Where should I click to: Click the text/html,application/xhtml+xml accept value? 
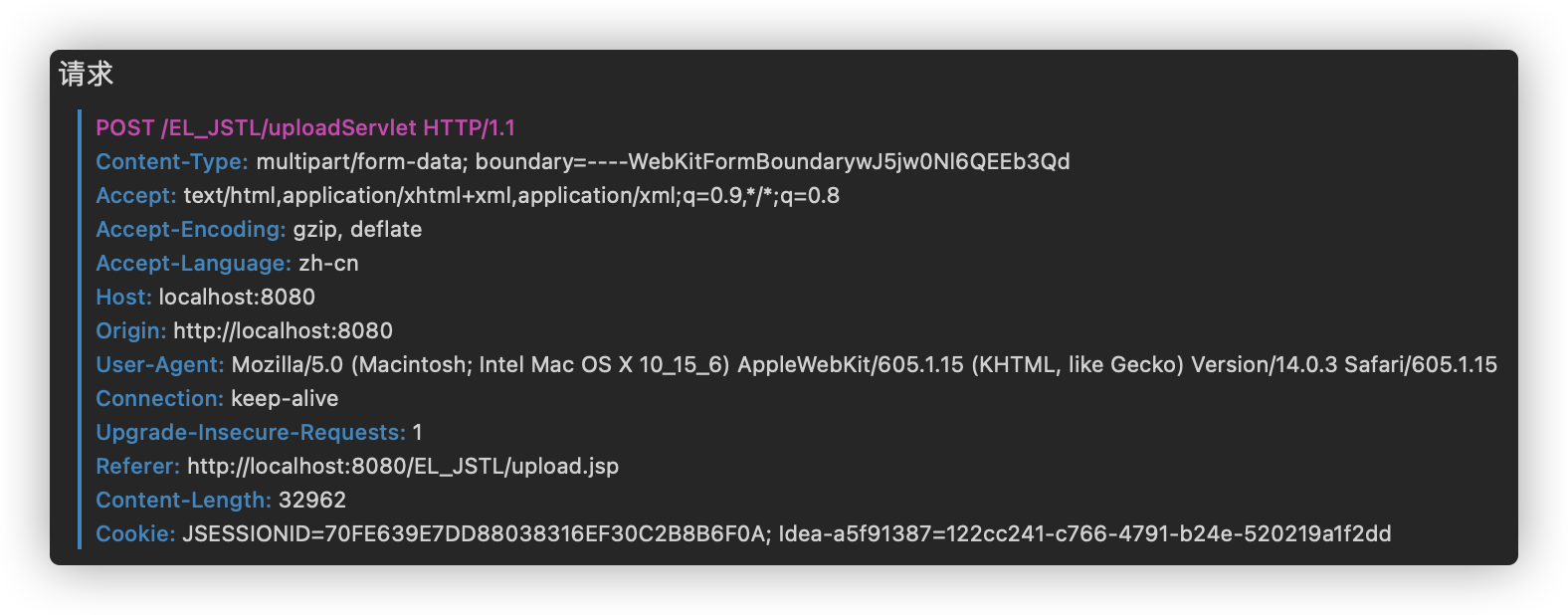511,196
